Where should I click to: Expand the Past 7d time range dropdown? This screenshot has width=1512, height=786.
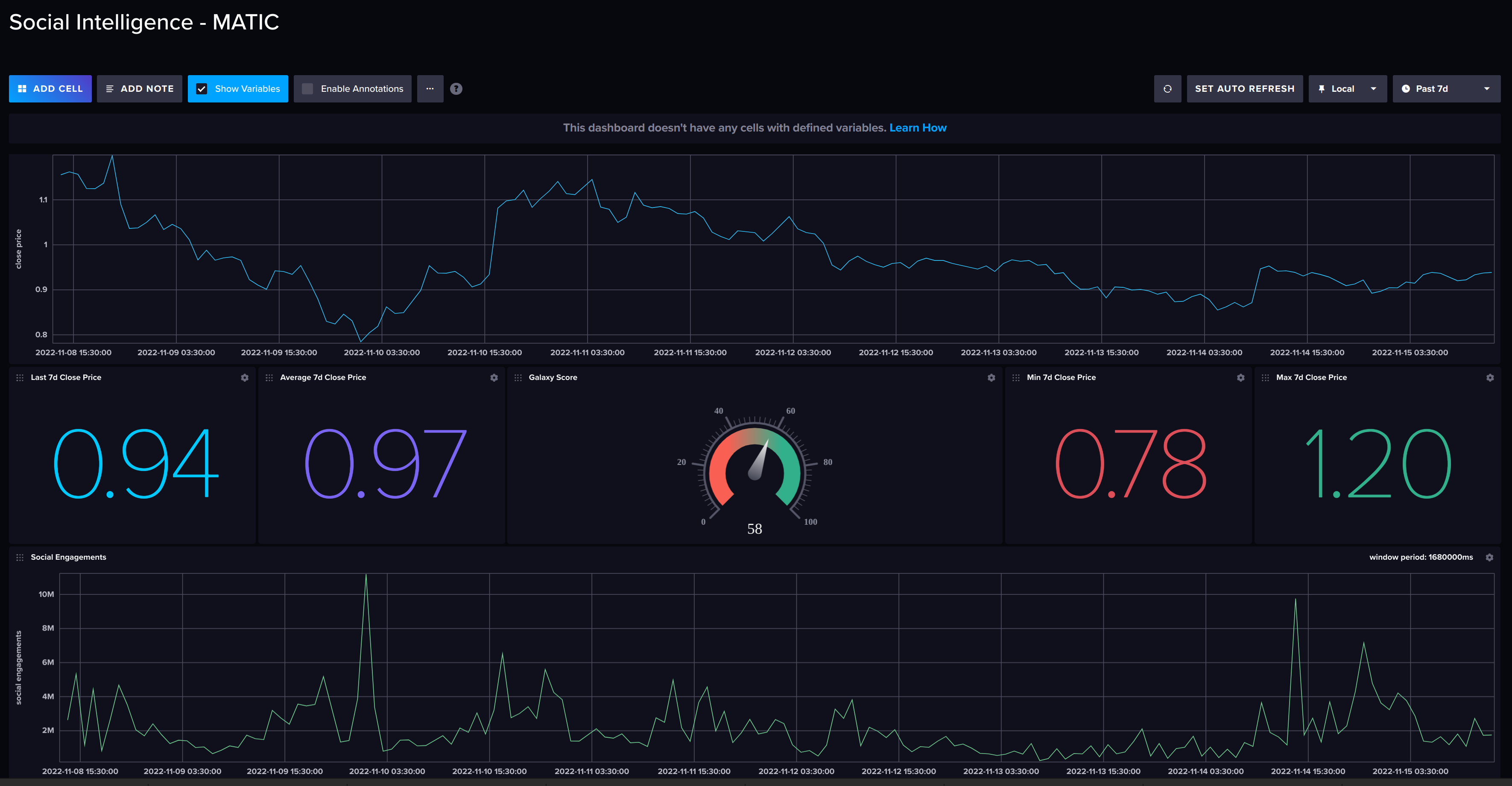[x=1446, y=89]
